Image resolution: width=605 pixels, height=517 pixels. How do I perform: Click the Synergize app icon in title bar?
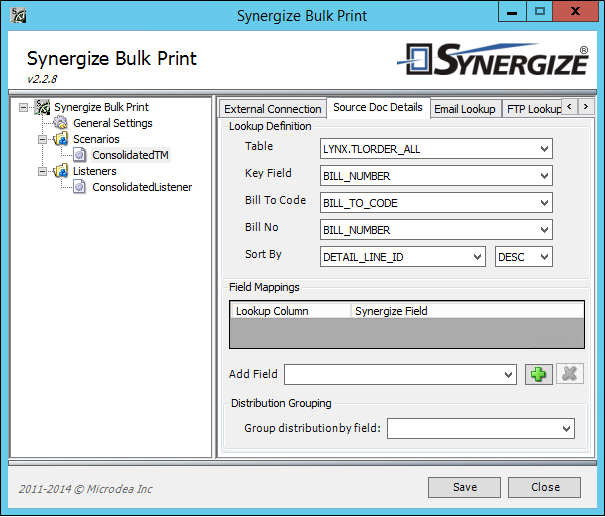point(18,15)
